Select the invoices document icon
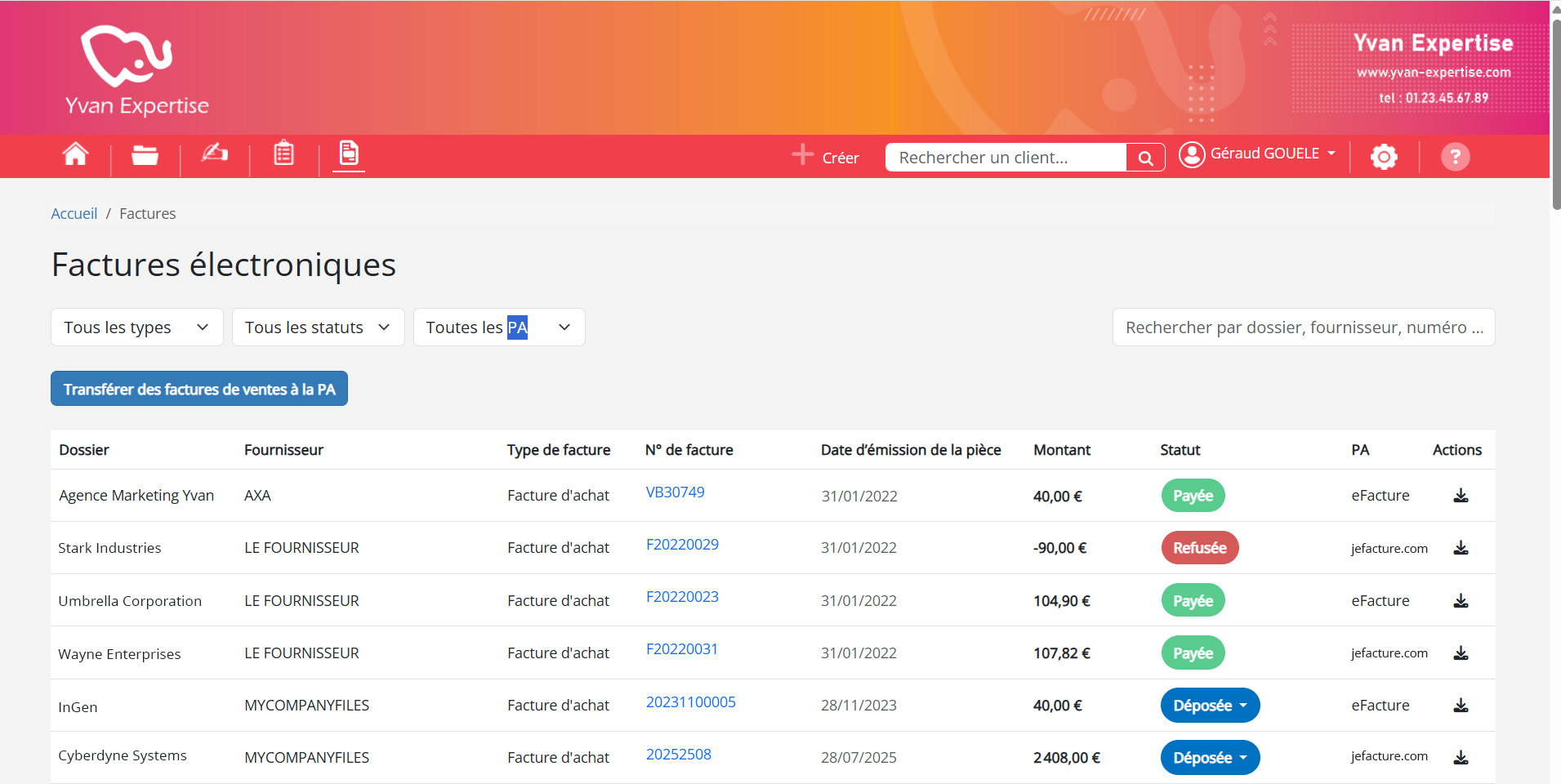This screenshot has width=1561, height=784. (349, 154)
